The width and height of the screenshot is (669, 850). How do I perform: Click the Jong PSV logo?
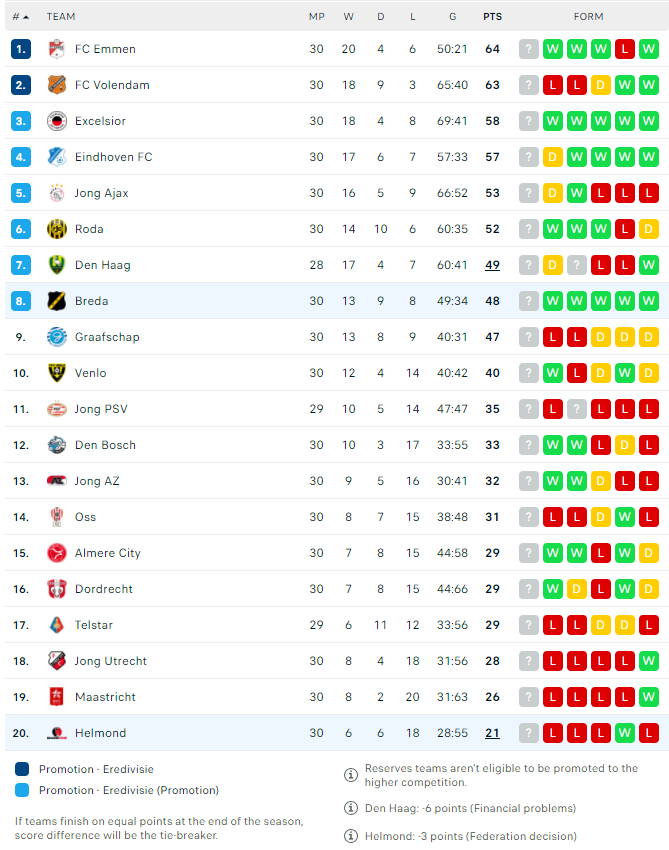(56, 409)
